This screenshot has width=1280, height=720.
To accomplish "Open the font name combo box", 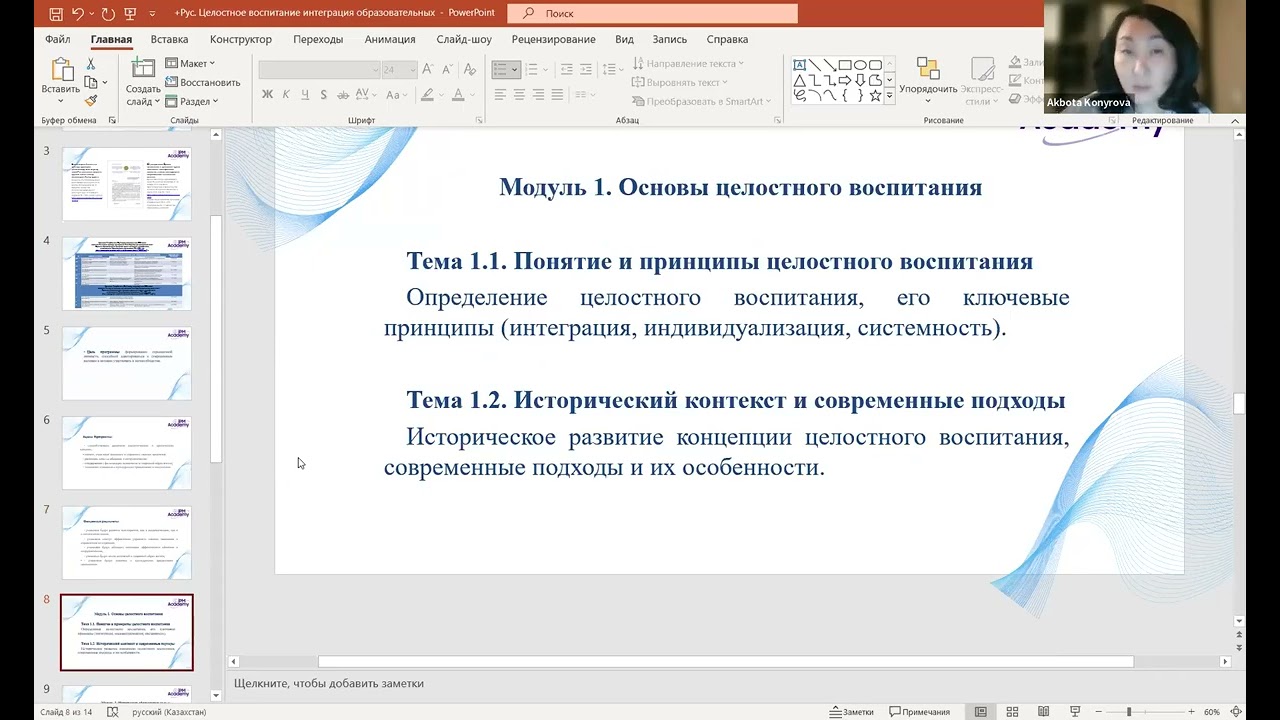I will 319,69.
